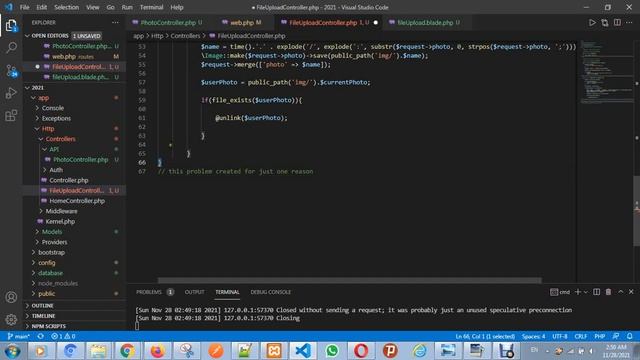Screen dimensions: 640x360
Task: Open the Go menu
Action: pyautogui.click(x=110, y=7)
